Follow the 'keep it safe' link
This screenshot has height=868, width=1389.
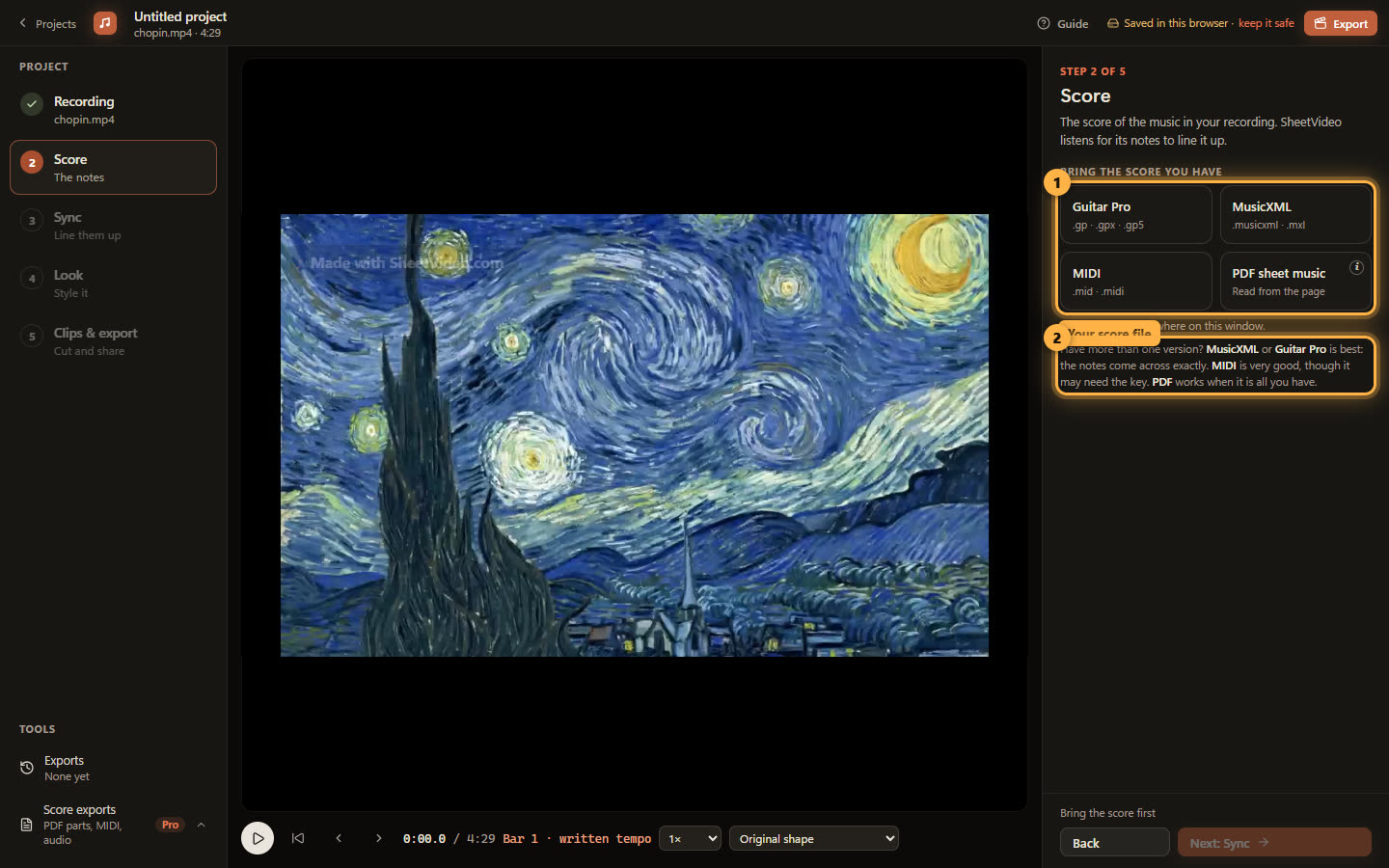point(1266,23)
